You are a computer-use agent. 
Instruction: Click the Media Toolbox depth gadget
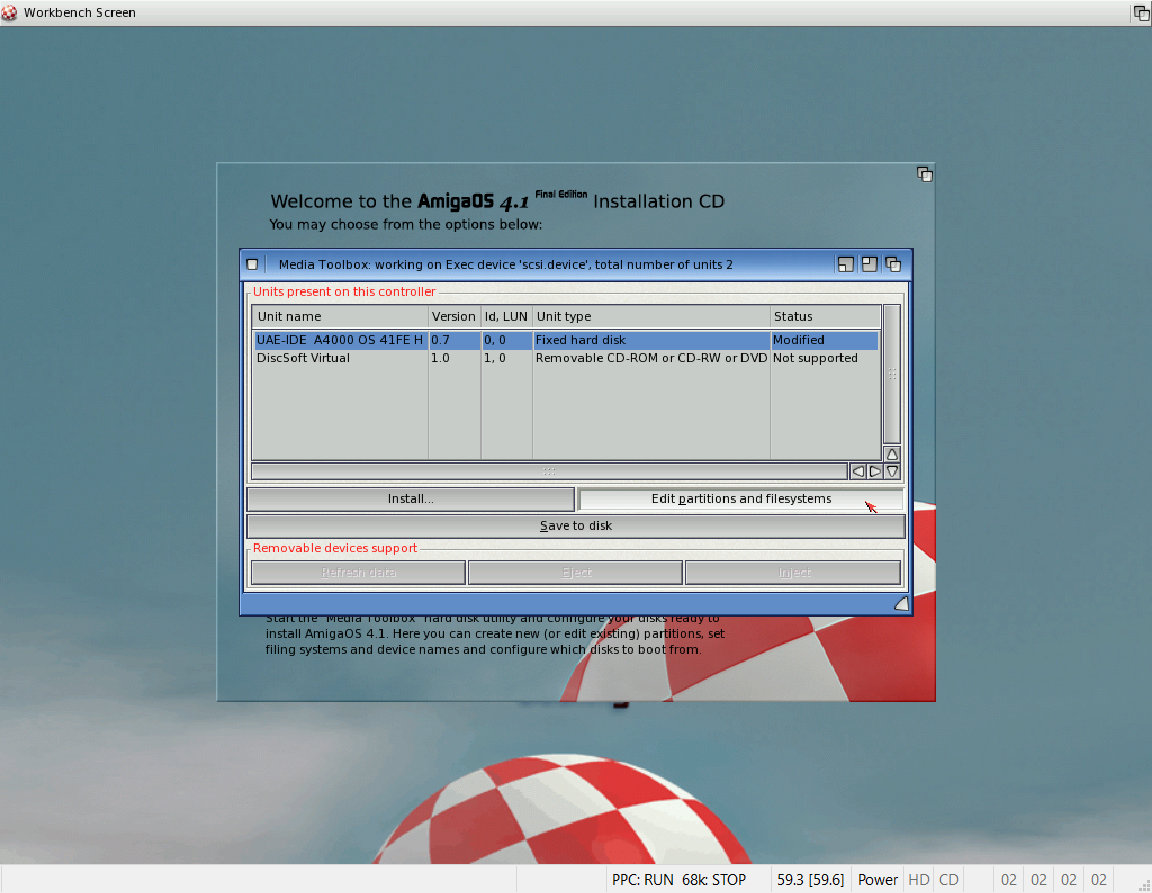[x=893, y=265]
